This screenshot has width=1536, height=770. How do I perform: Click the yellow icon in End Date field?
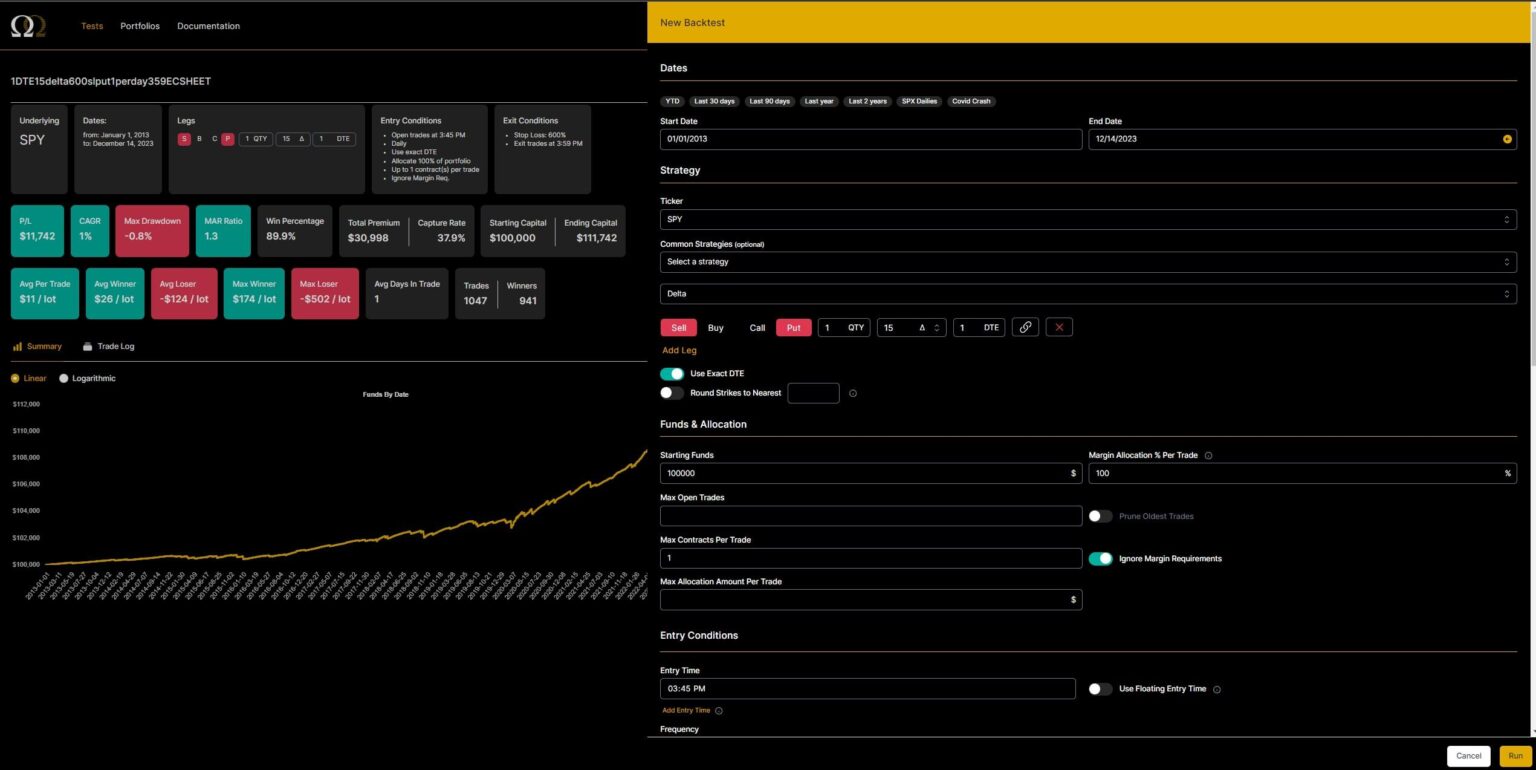coord(1507,139)
